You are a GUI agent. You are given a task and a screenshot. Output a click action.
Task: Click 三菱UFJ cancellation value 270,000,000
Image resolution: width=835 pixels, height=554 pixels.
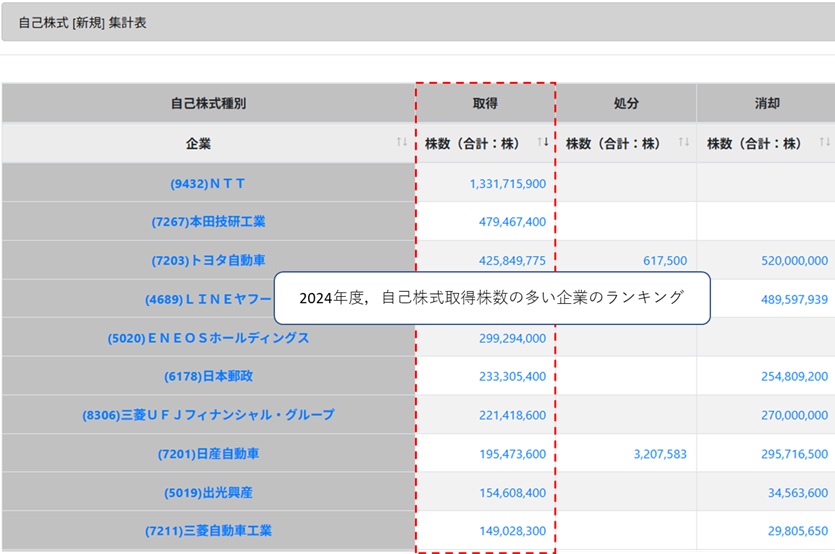pos(794,415)
